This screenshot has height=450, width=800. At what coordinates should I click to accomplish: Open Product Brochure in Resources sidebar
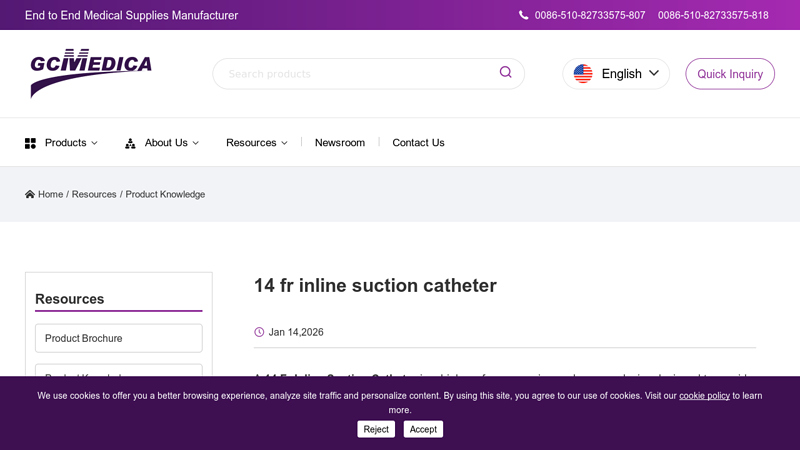pyautogui.click(x=118, y=338)
